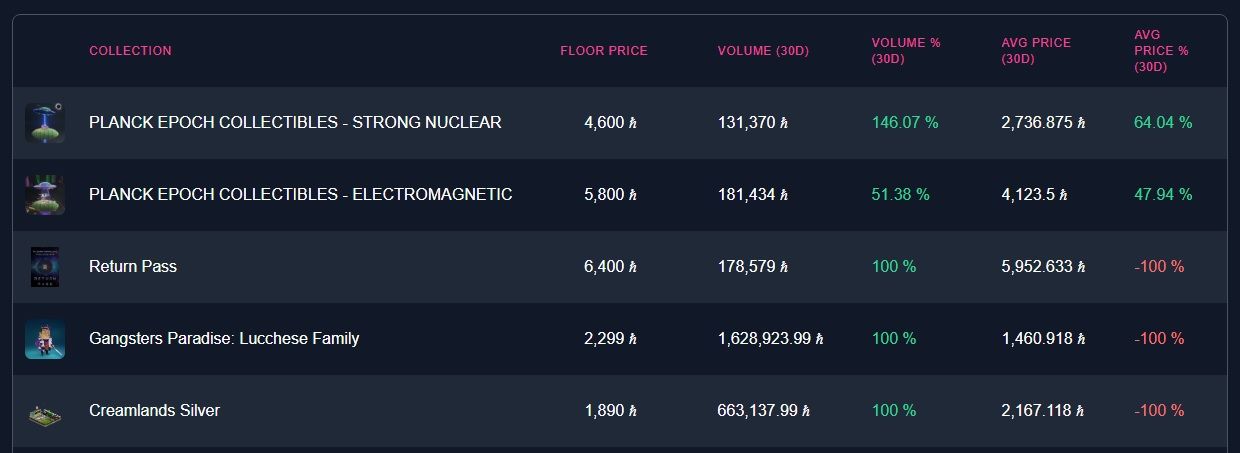Click the 146.07 % volume change
Screen dimensions: 1240x453
click(905, 123)
